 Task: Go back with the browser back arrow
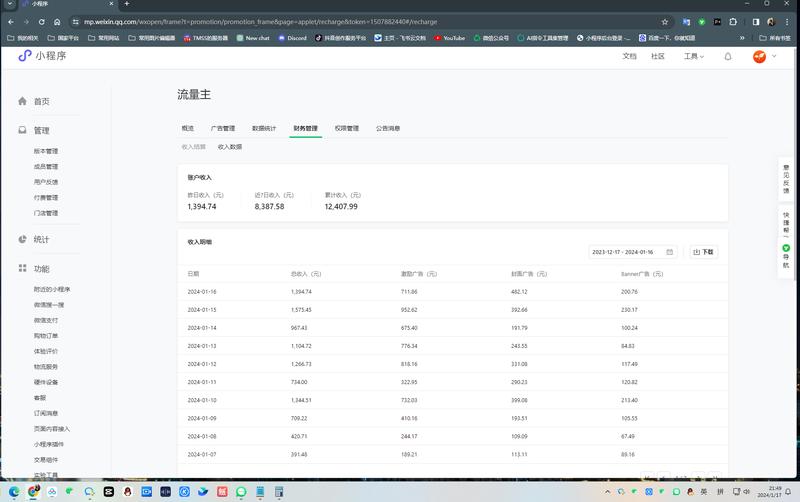point(11,22)
